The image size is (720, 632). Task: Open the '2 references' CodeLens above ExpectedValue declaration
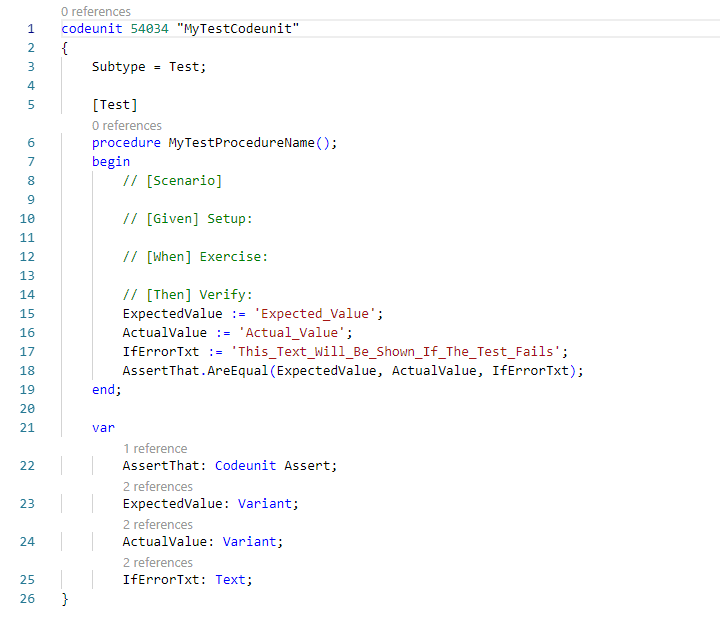pos(158,486)
